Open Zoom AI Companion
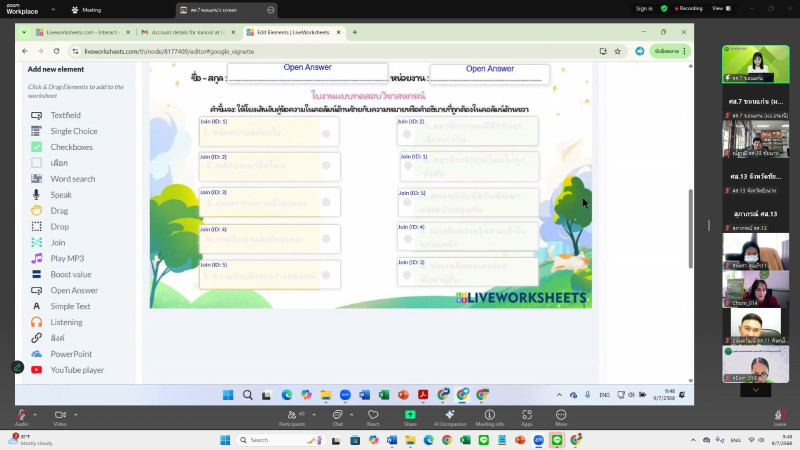Viewport: 800px width, 450px height. coord(449,417)
